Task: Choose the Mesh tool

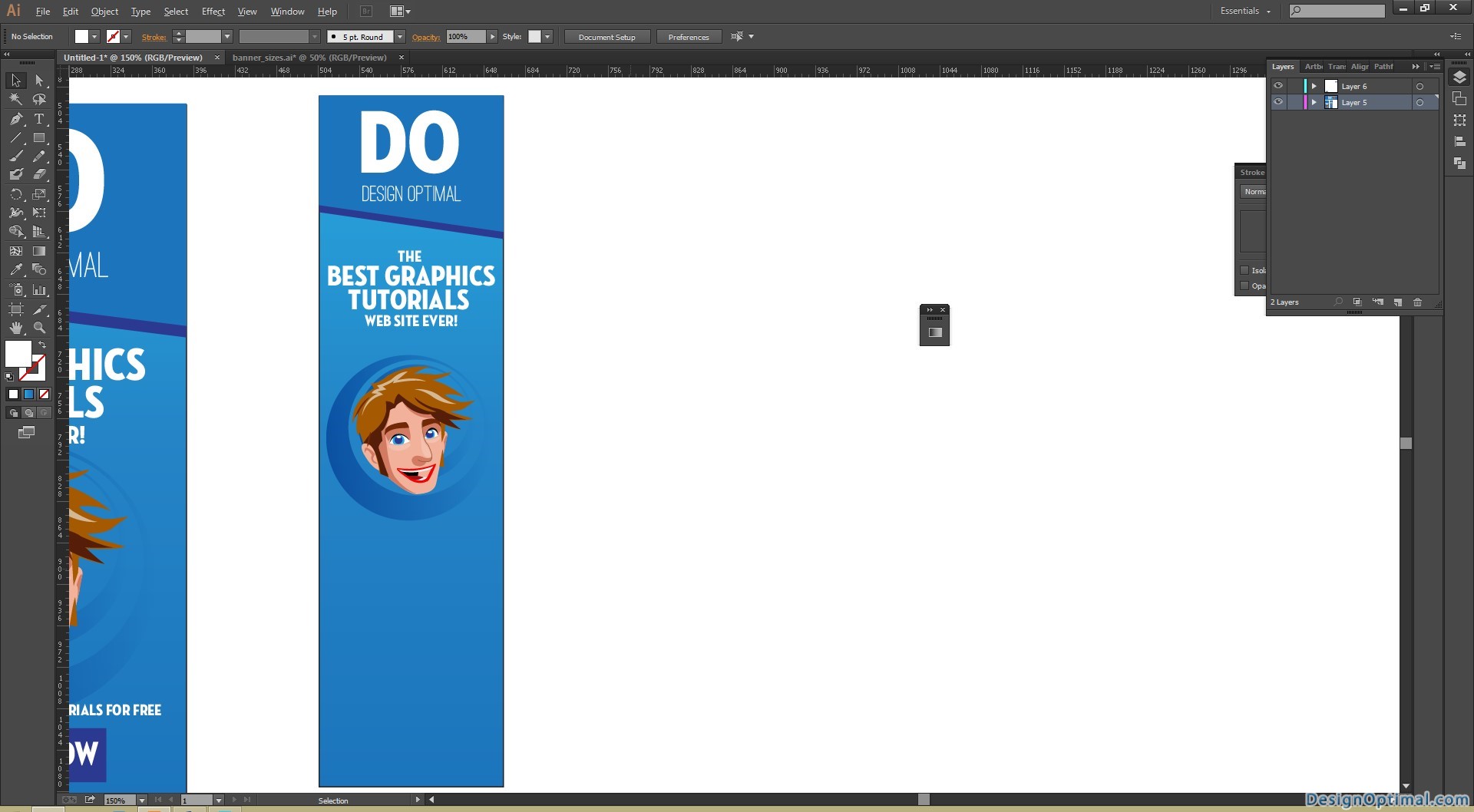Action: (15, 251)
